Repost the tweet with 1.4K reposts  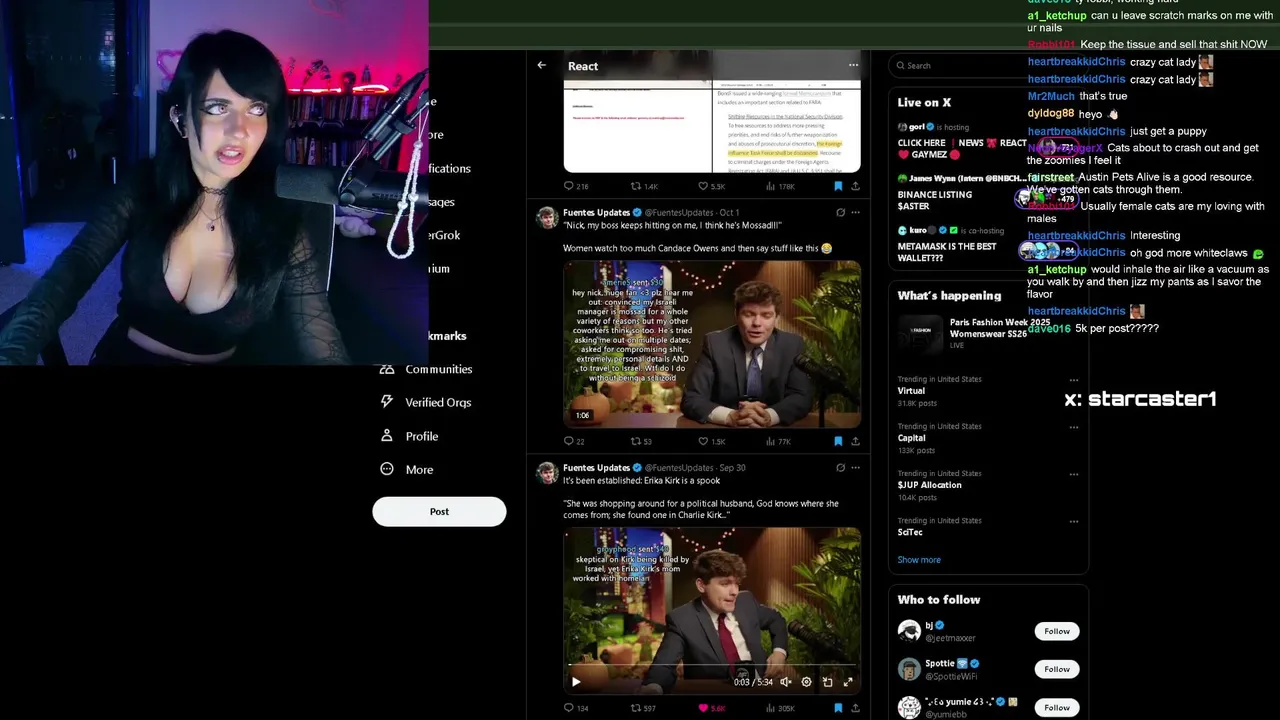pos(643,186)
